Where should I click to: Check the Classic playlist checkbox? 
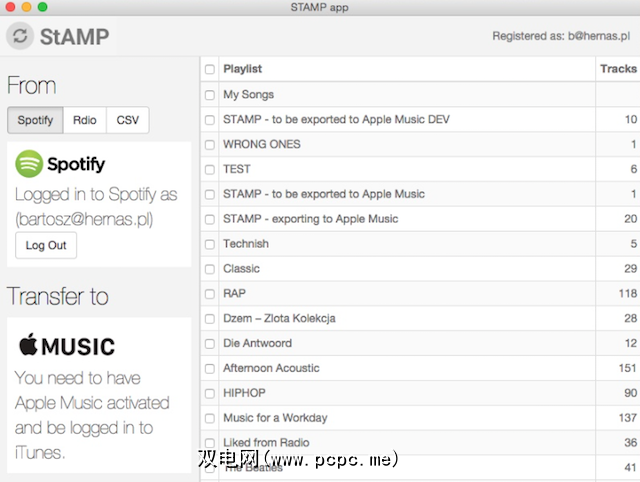[210, 269]
